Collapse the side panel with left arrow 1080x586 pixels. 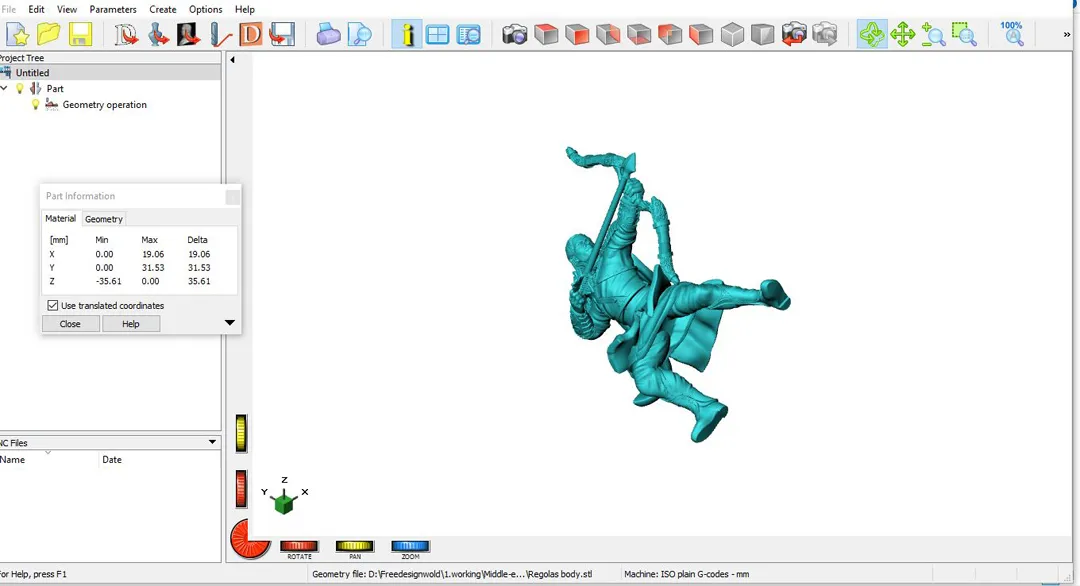tap(232, 60)
